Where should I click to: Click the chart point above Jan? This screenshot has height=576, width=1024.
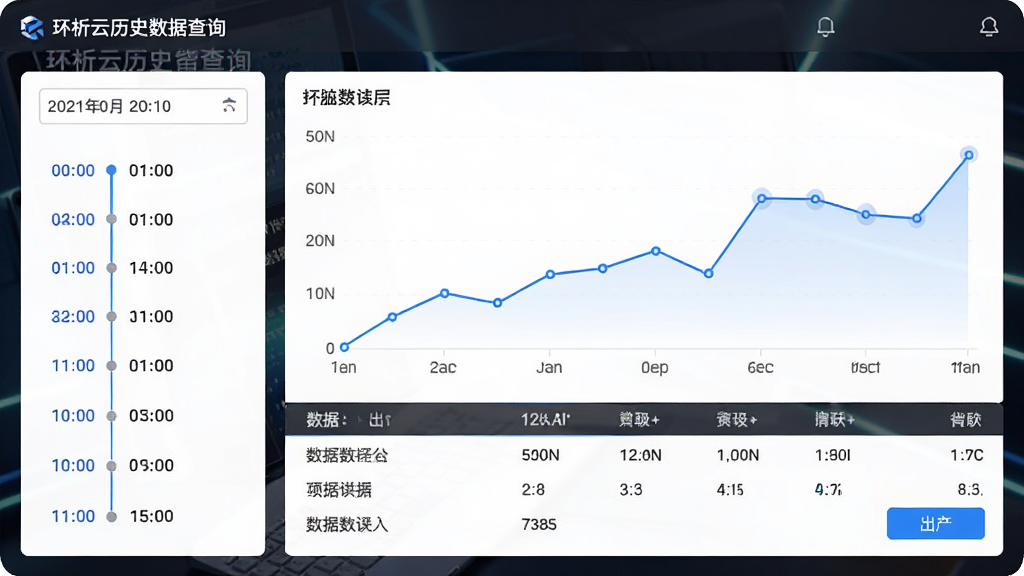click(x=551, y=274)
